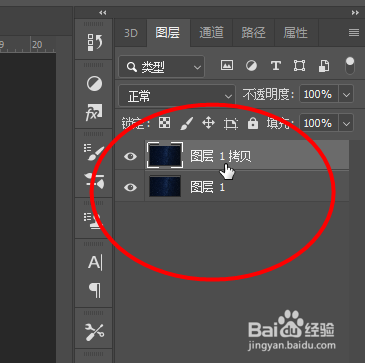Lock position move icon
Image resolution: width=365 pixels, height=363 pixels.
(208, 123)
